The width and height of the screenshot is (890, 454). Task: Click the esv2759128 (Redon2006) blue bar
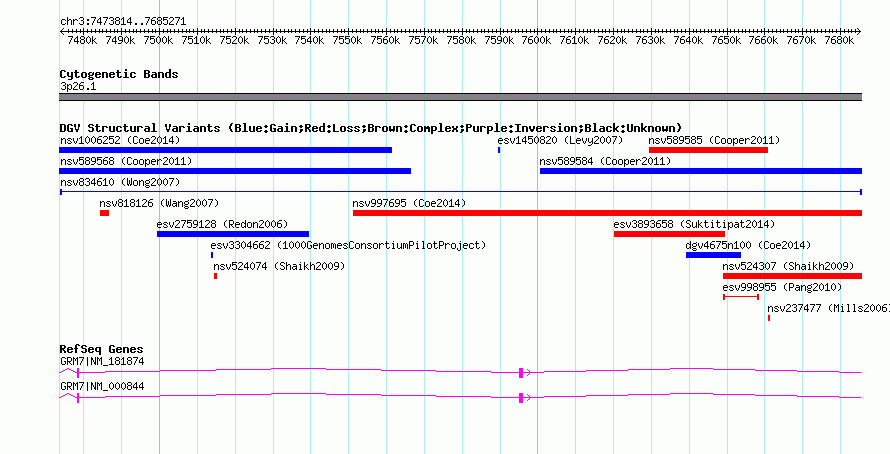pyautogui.click(x=233, y=234)
